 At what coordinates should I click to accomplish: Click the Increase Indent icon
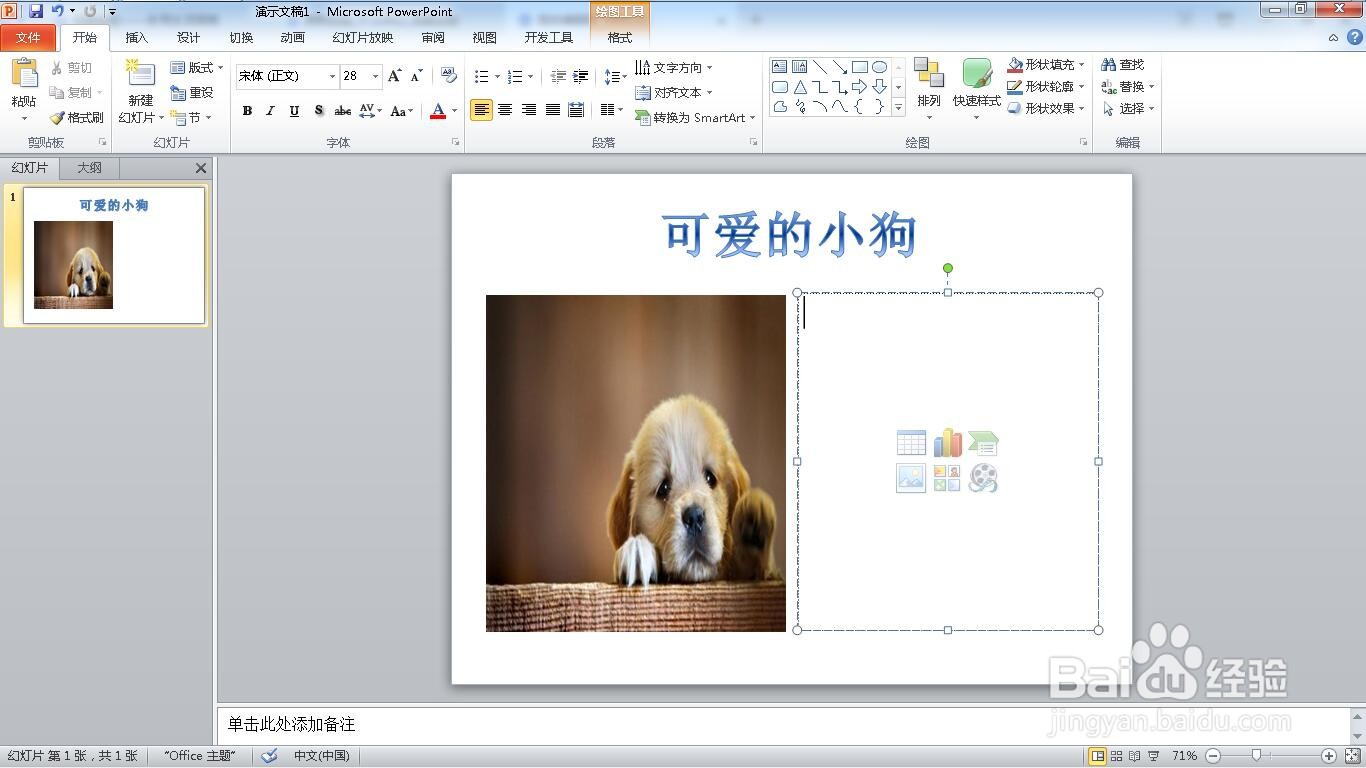pyautogui.click(x=580, y=76)
